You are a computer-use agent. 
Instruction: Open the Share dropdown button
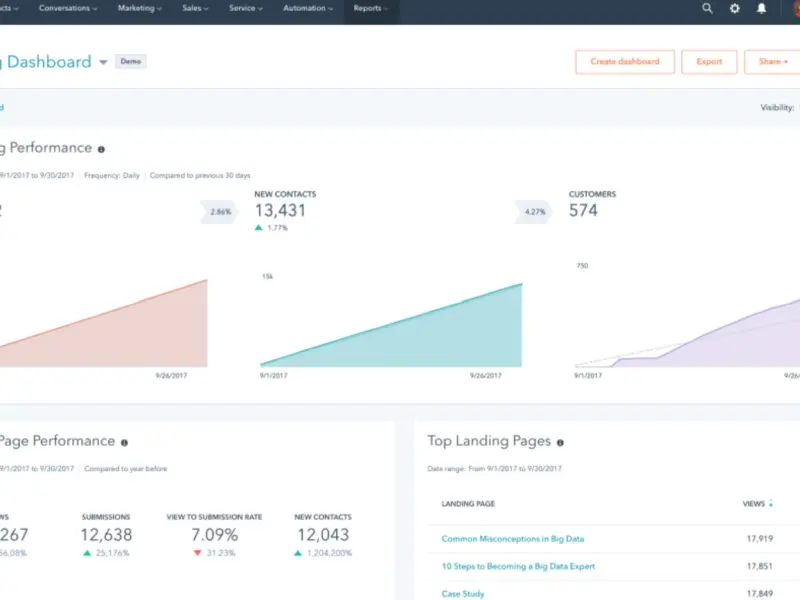[772, 62]
